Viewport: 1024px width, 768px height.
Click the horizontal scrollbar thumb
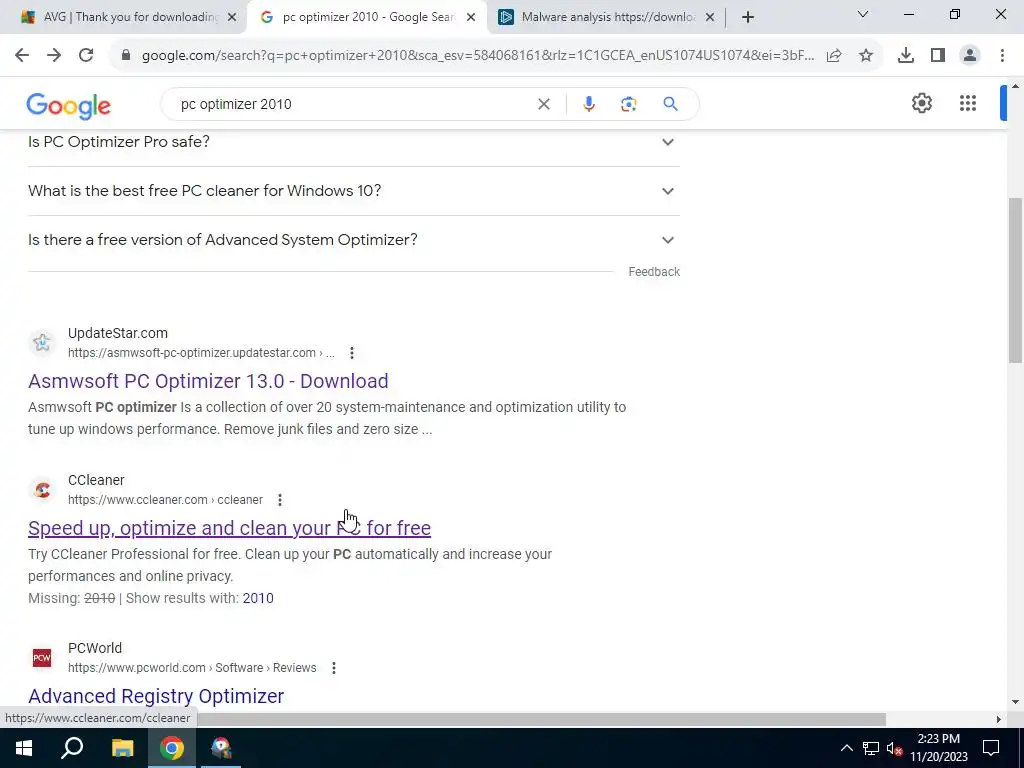click(x=541, y=719)
